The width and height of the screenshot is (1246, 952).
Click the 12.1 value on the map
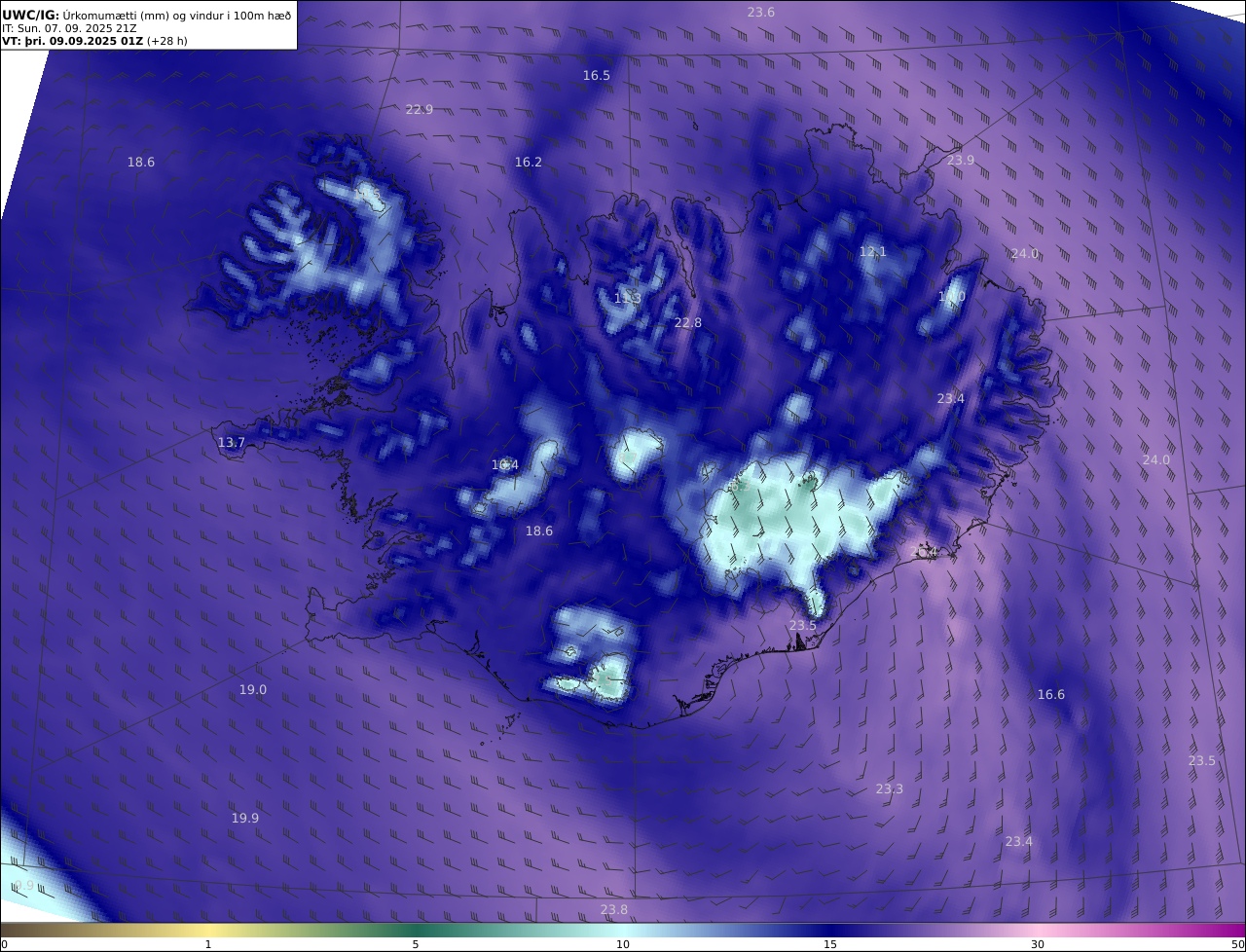tap(873, 252)
